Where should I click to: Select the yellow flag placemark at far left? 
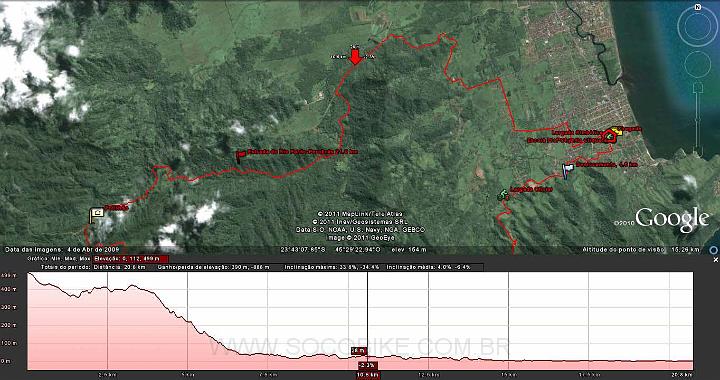[x=96, y=215]
